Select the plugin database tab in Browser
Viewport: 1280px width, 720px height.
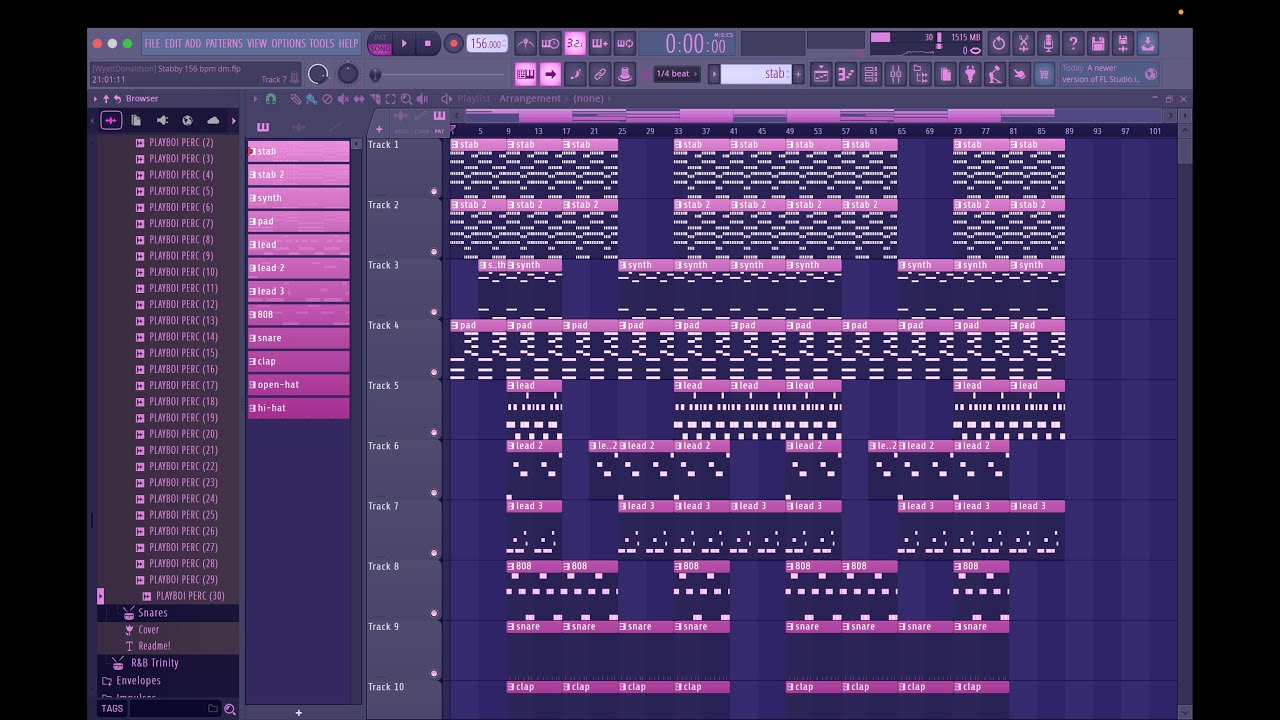click(162, 120)
